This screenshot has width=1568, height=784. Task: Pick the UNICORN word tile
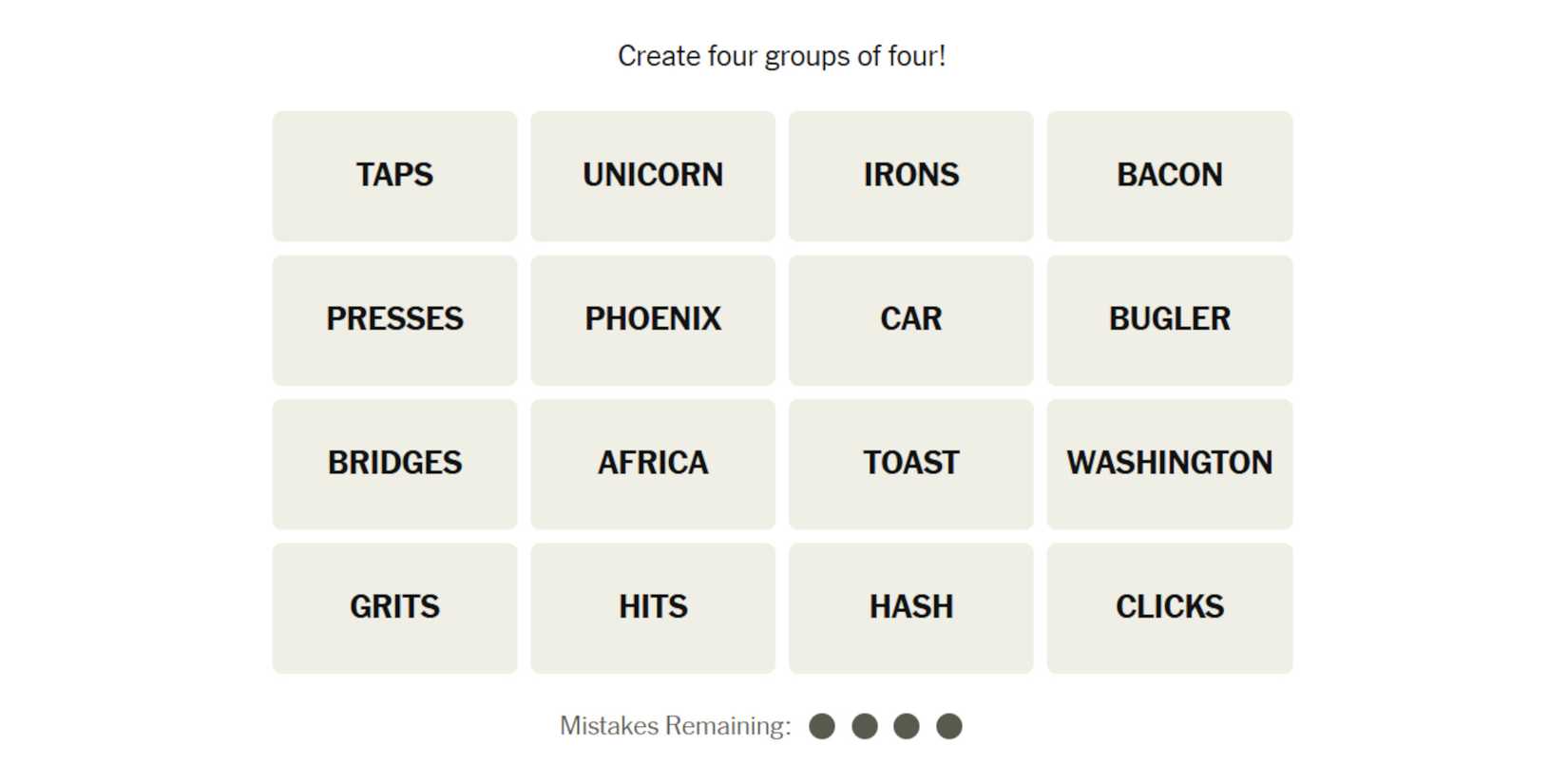pyautogui.click(x=653, y=176)
